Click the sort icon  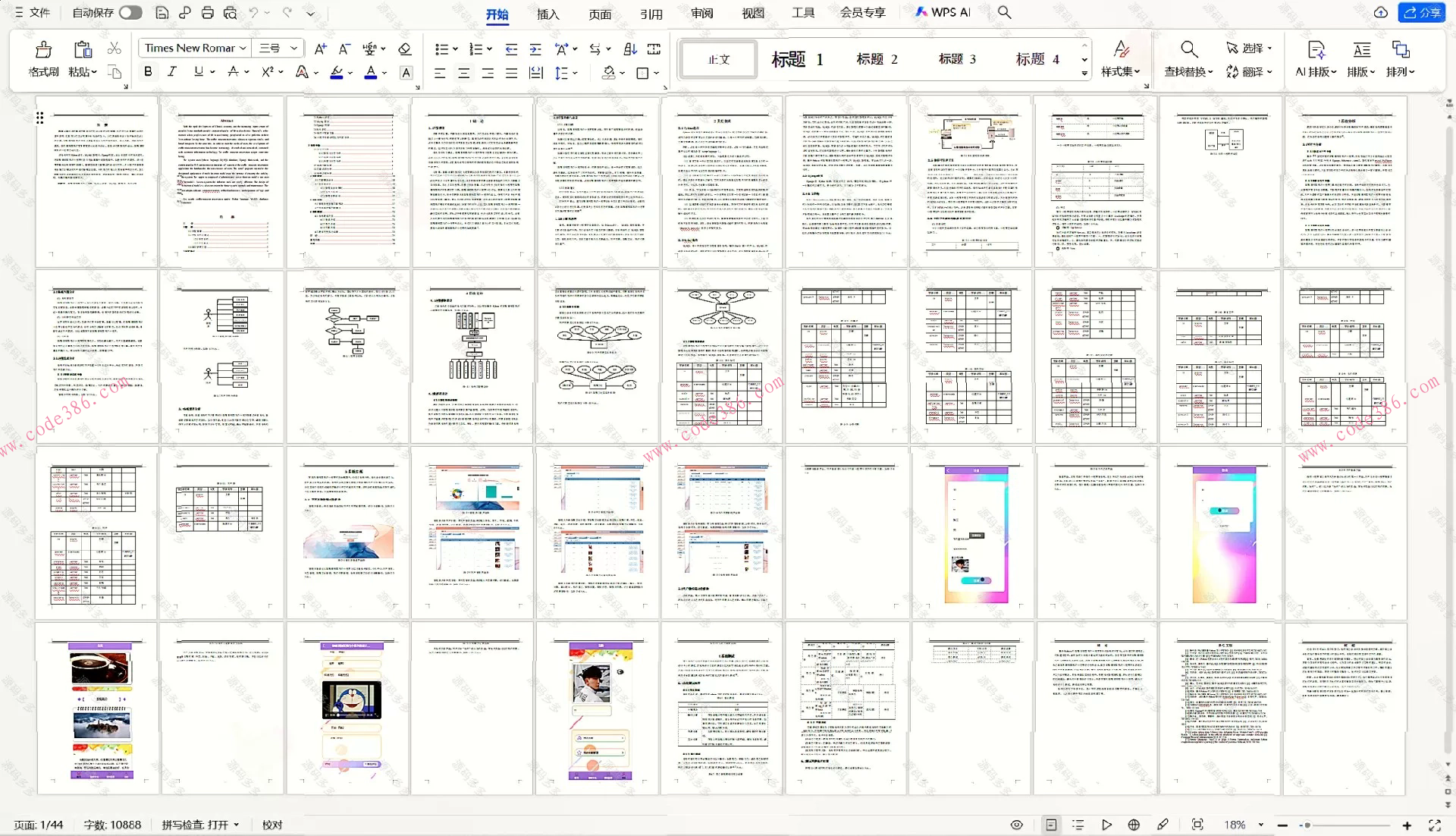tap(629, 49)
